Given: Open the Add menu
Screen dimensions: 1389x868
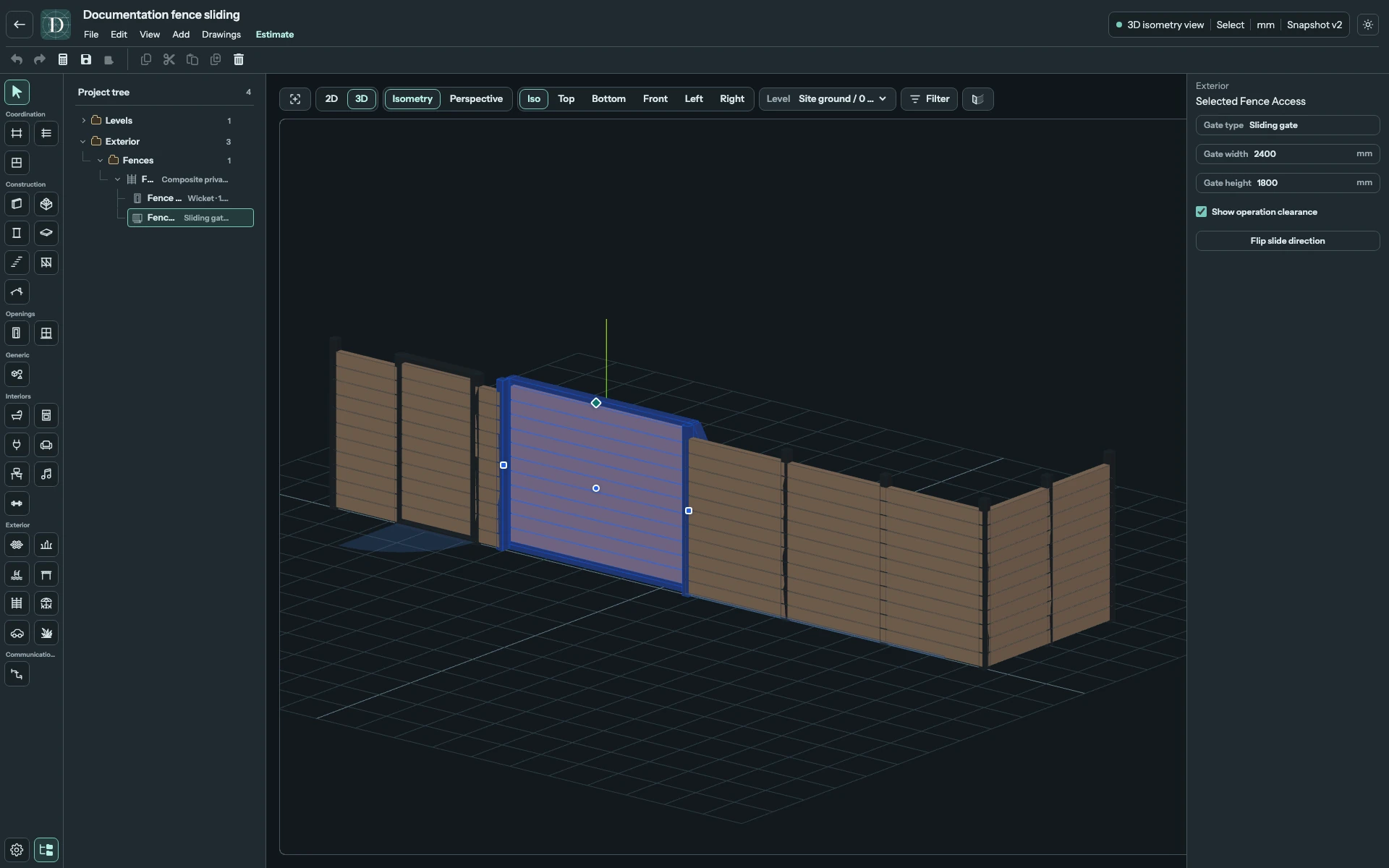Looking at the screenshot, I should click(181, 35).
